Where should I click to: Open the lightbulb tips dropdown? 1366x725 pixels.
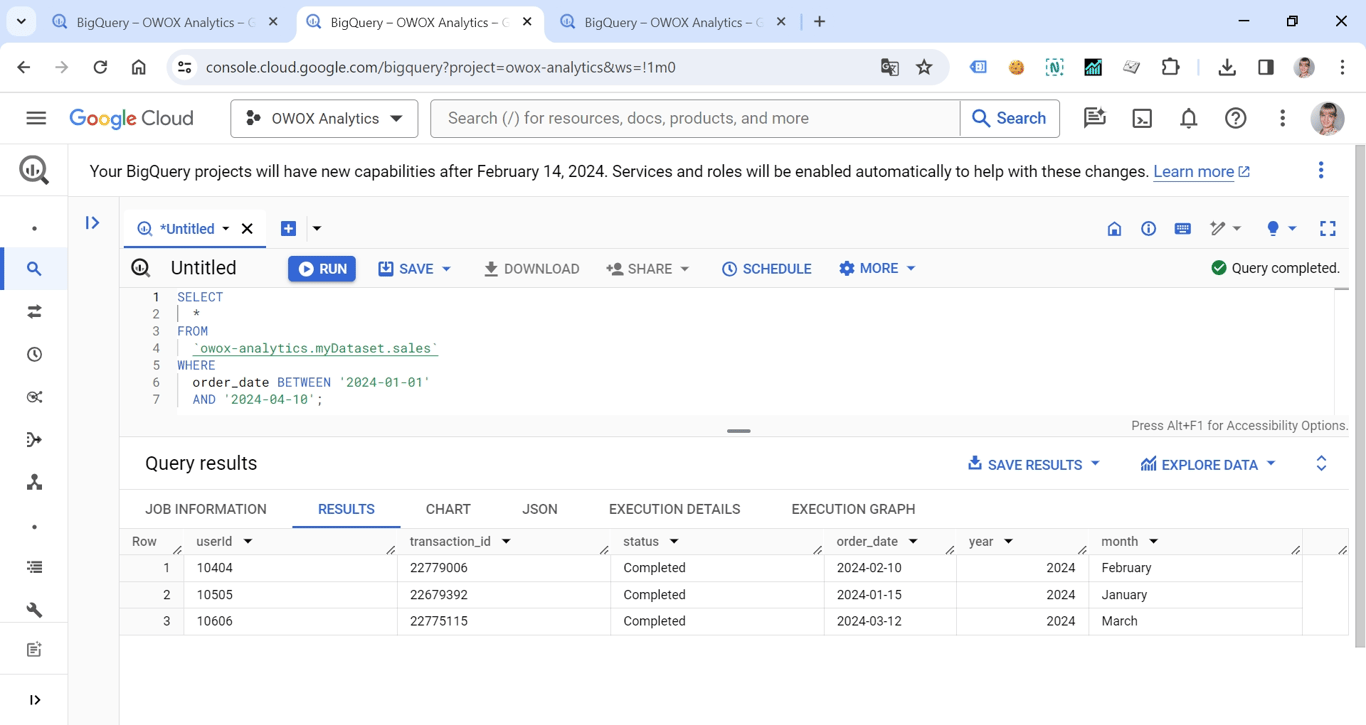coord(1281,229)
